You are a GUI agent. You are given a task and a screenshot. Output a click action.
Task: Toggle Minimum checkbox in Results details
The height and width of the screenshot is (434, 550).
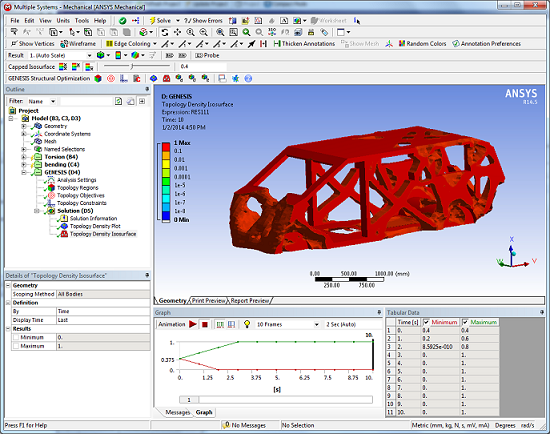coord(16,337)
